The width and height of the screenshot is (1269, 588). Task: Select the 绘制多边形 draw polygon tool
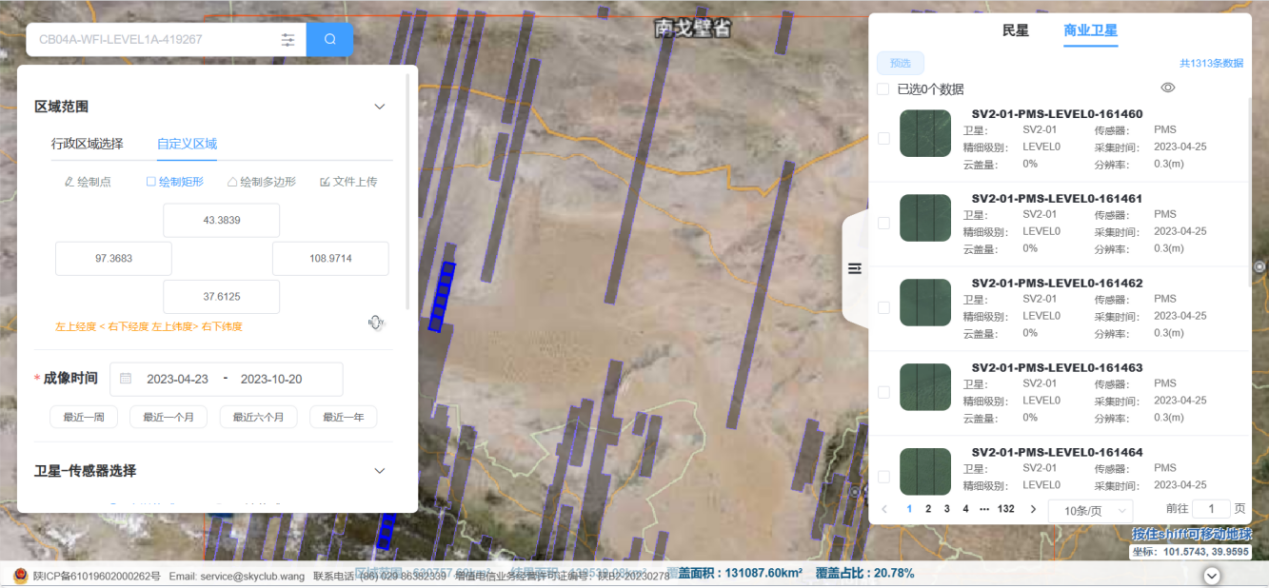[262, 182]
